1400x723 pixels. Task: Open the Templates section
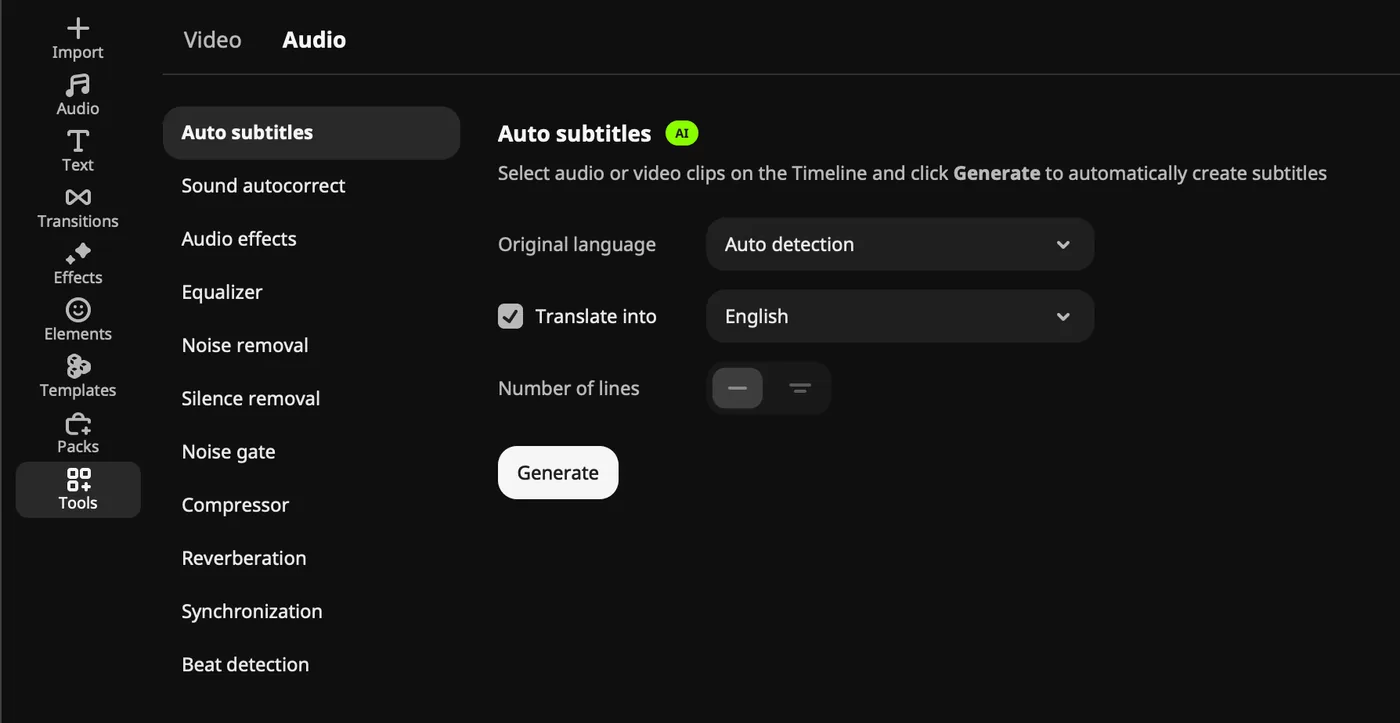click(x=78, y=377)
